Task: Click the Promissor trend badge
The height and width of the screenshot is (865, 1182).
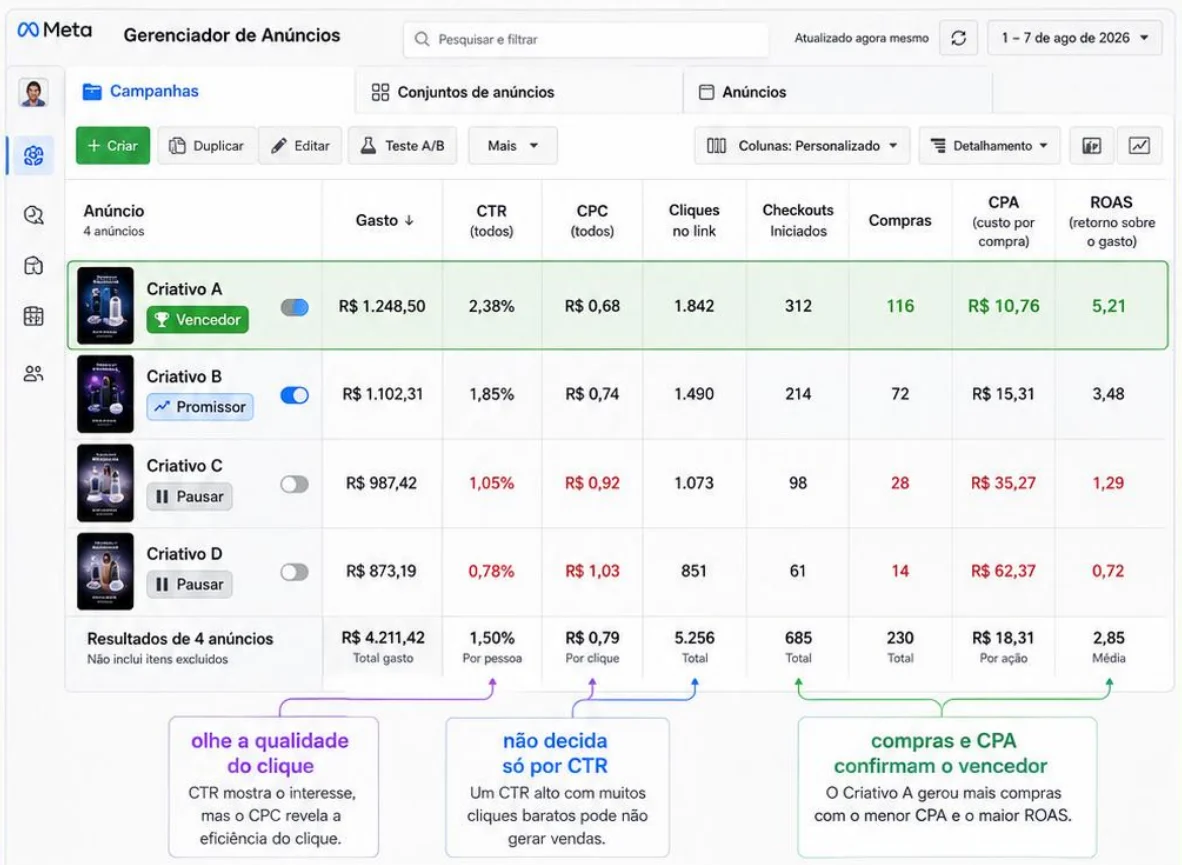Action: tap(200, 407)
